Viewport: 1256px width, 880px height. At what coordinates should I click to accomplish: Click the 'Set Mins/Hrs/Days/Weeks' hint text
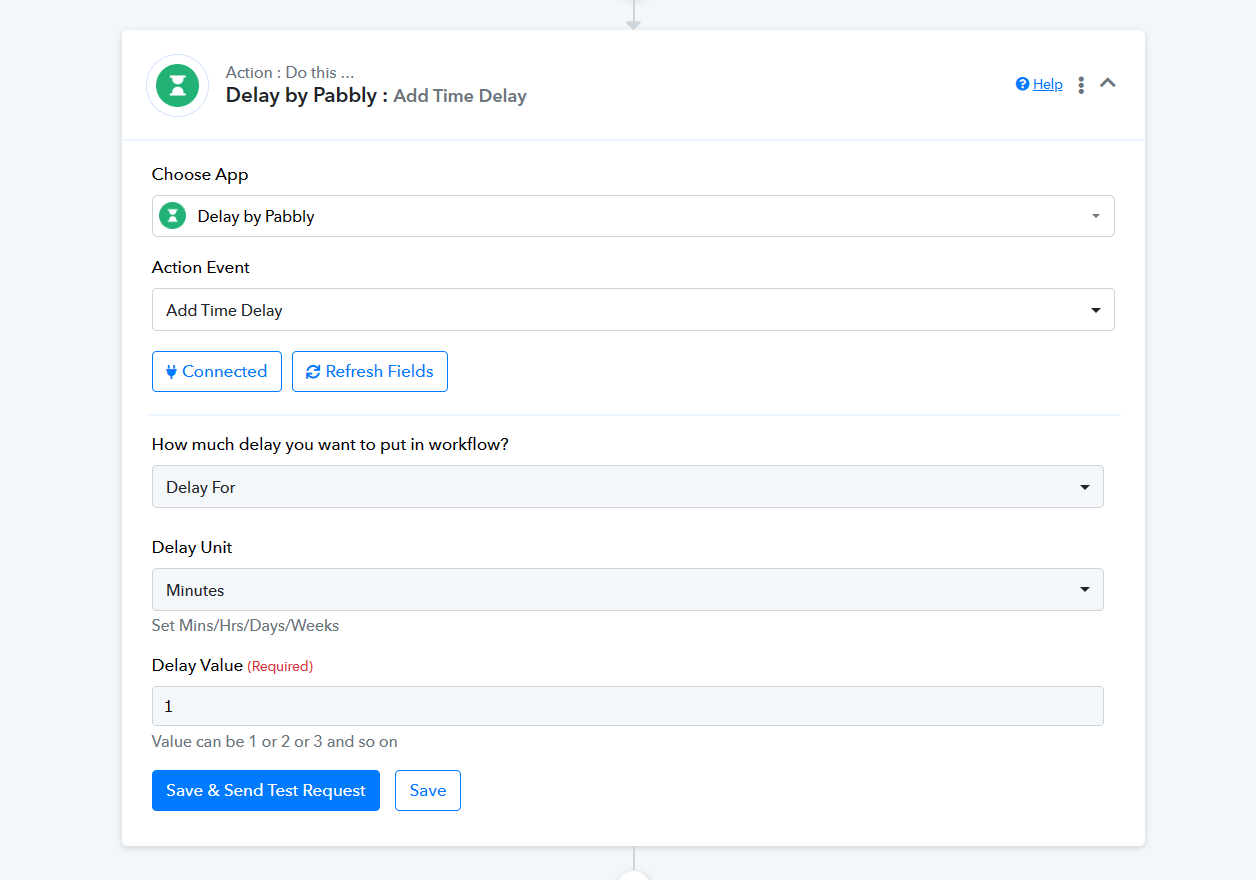click(x=245, y=626)
